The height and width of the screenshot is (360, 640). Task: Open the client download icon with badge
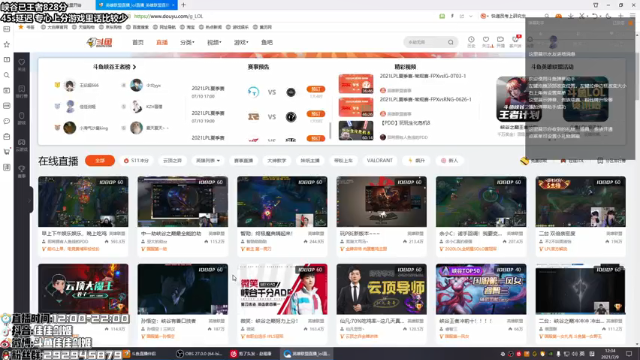tap(515, 41)
